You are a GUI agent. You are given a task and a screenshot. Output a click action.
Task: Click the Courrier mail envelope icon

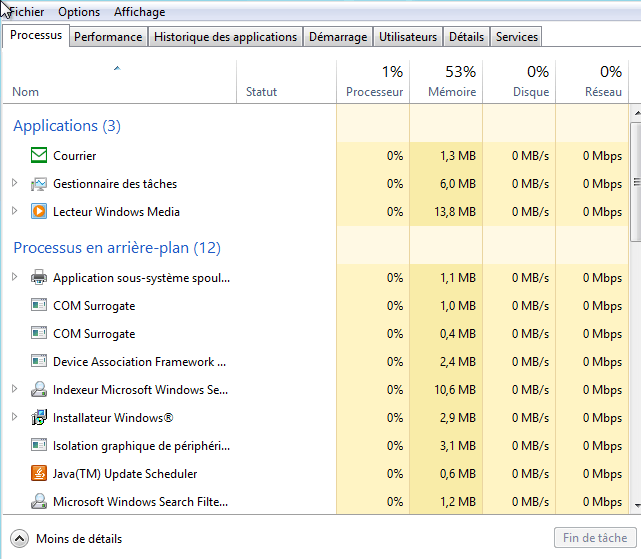coord(39,155)
